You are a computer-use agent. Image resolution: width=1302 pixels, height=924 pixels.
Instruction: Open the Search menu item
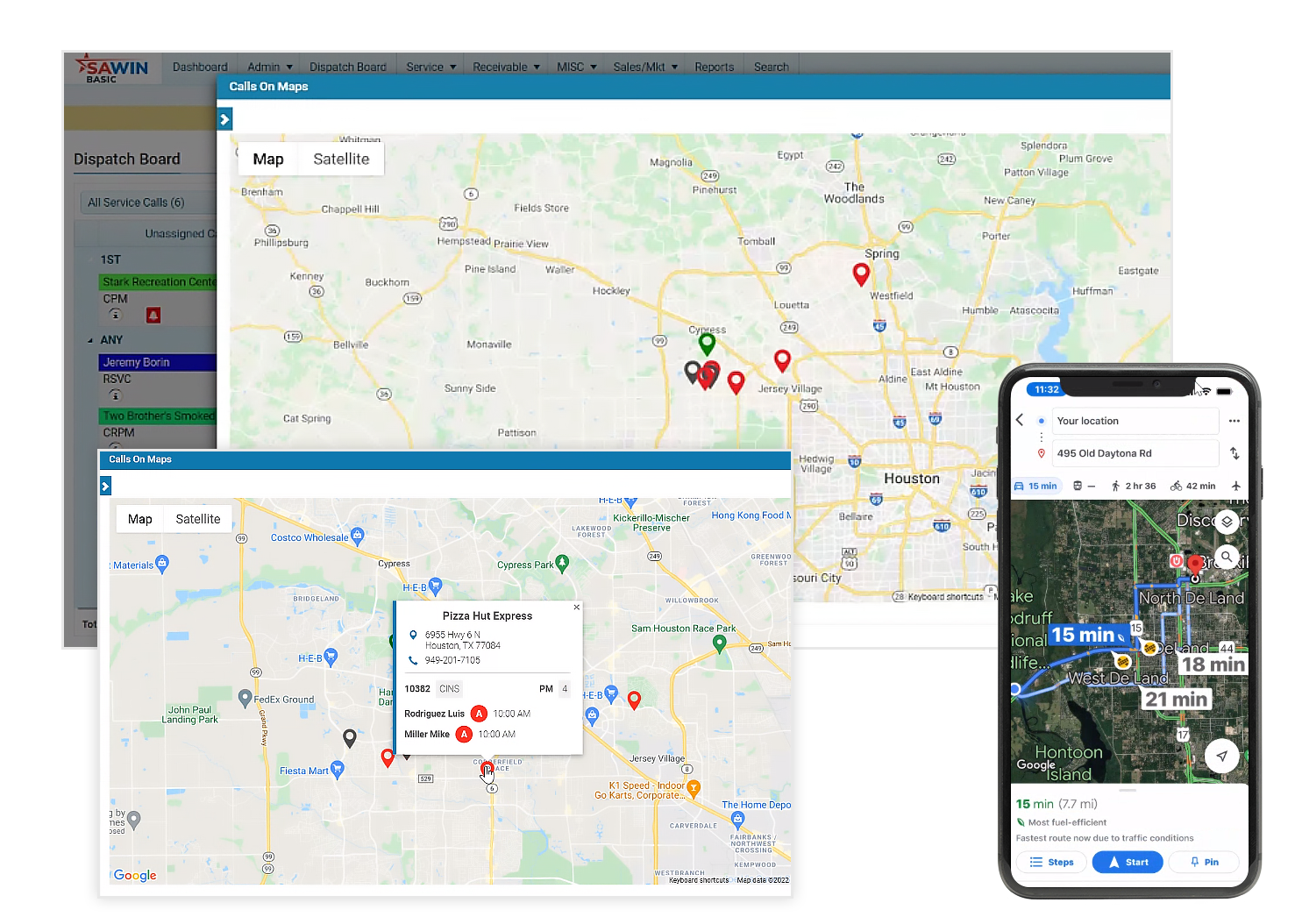point(771,67)
